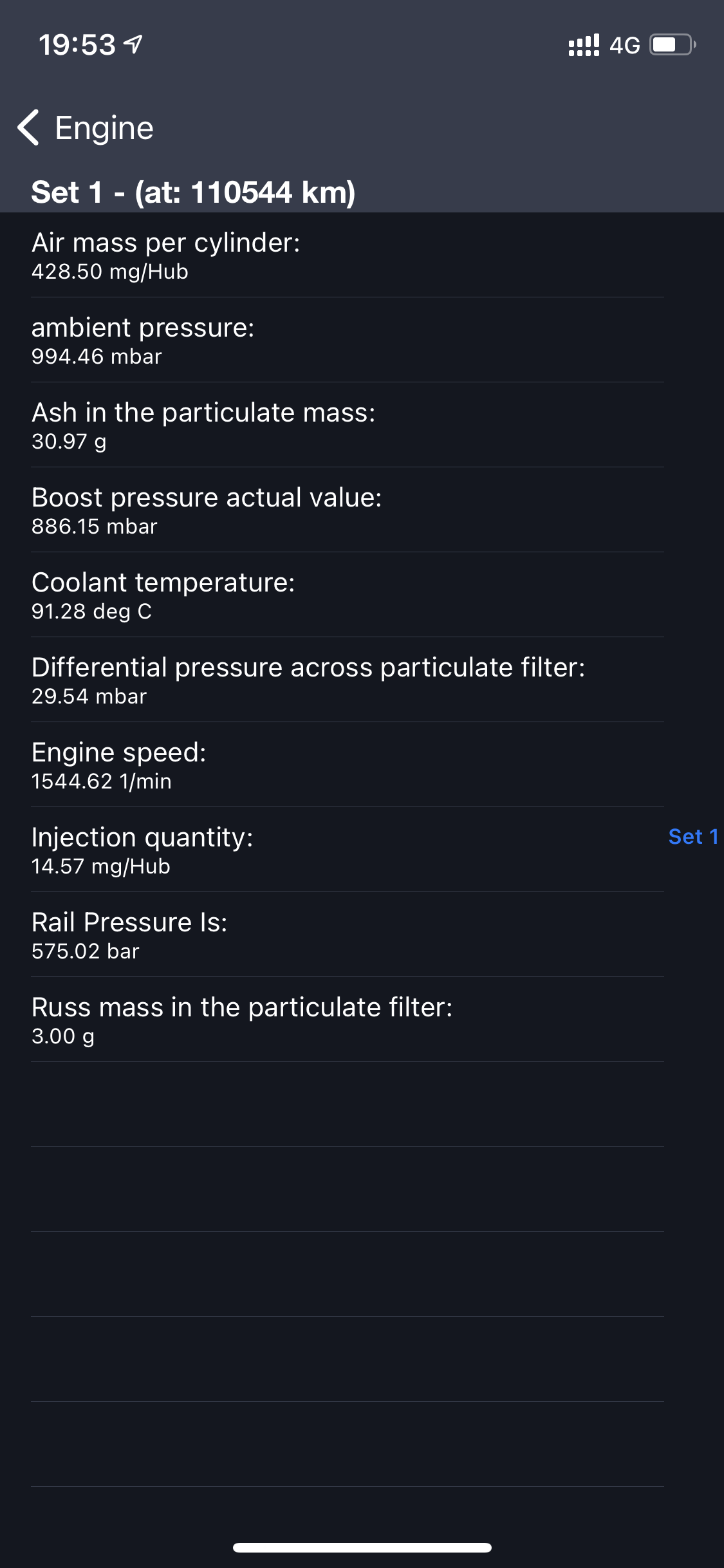The image size is (724, 1568).
Task: Tap the blue Set 1 index link
Action: point(692,836)
